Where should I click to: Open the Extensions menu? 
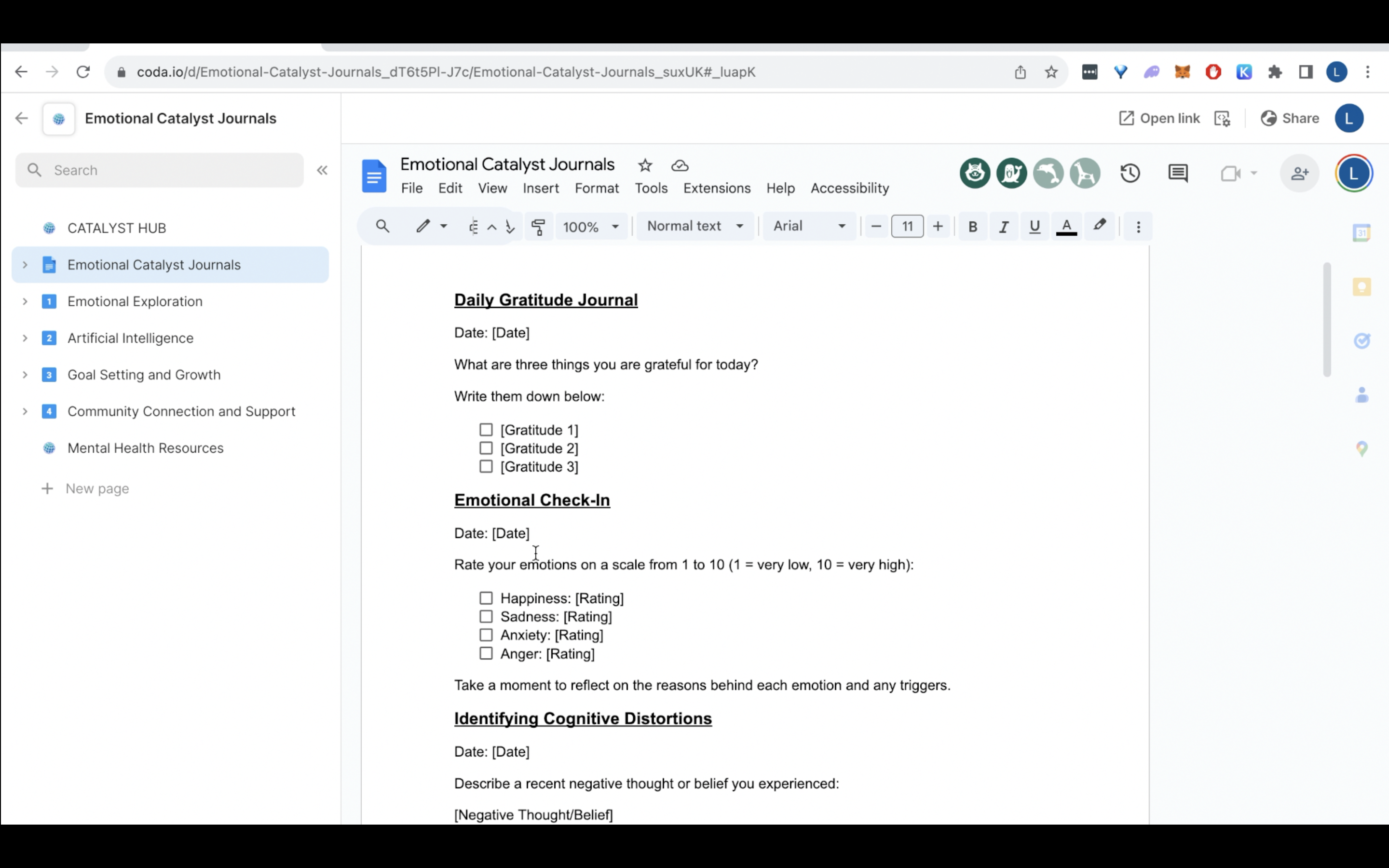pos(716,188)
